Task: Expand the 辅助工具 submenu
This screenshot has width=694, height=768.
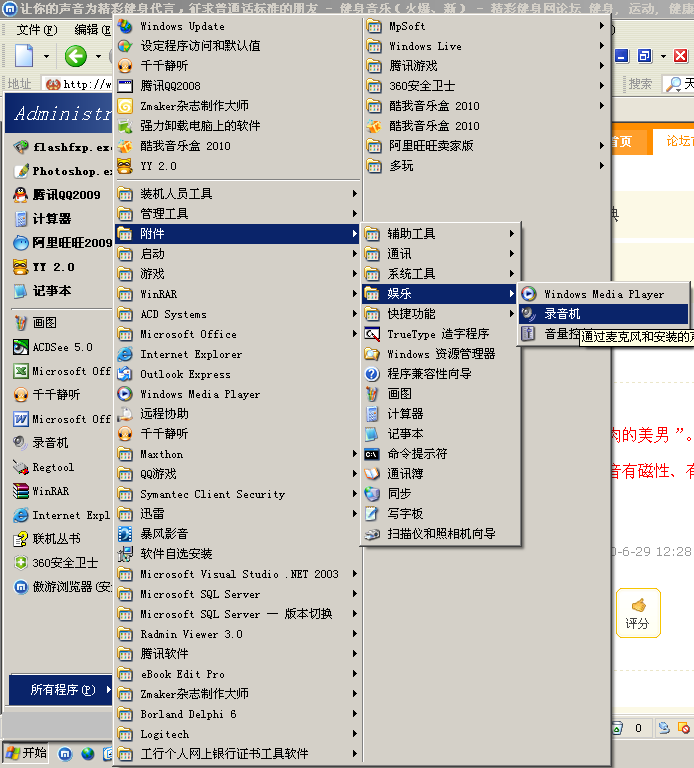Action: (439, 234)
